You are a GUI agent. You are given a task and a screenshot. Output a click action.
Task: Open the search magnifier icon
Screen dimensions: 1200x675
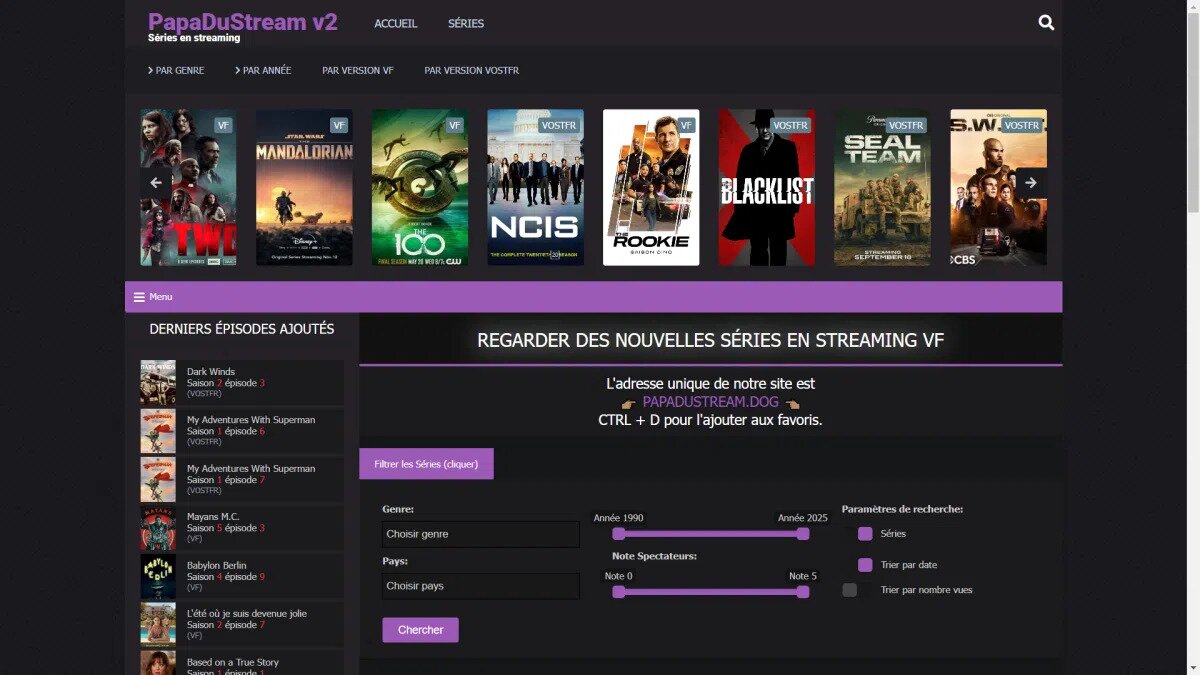coord(1046,23)
